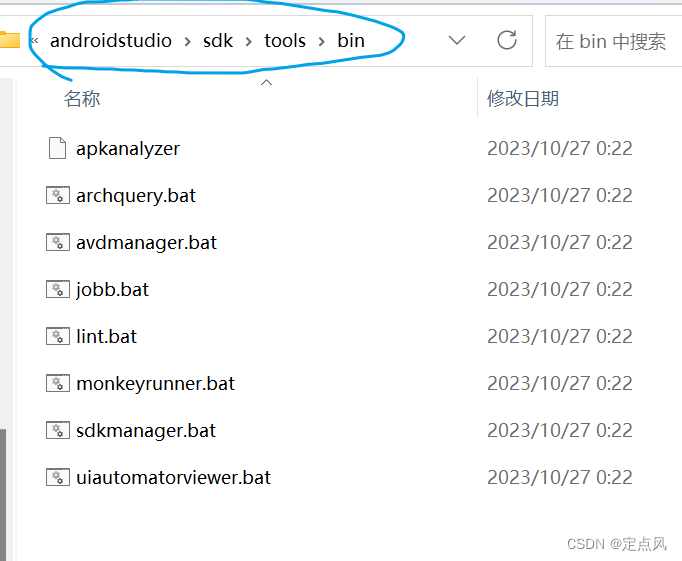Navigate to androidstudio in breadcrumb
This screenshot has width=682, height=561.
[x=111, y=40]
